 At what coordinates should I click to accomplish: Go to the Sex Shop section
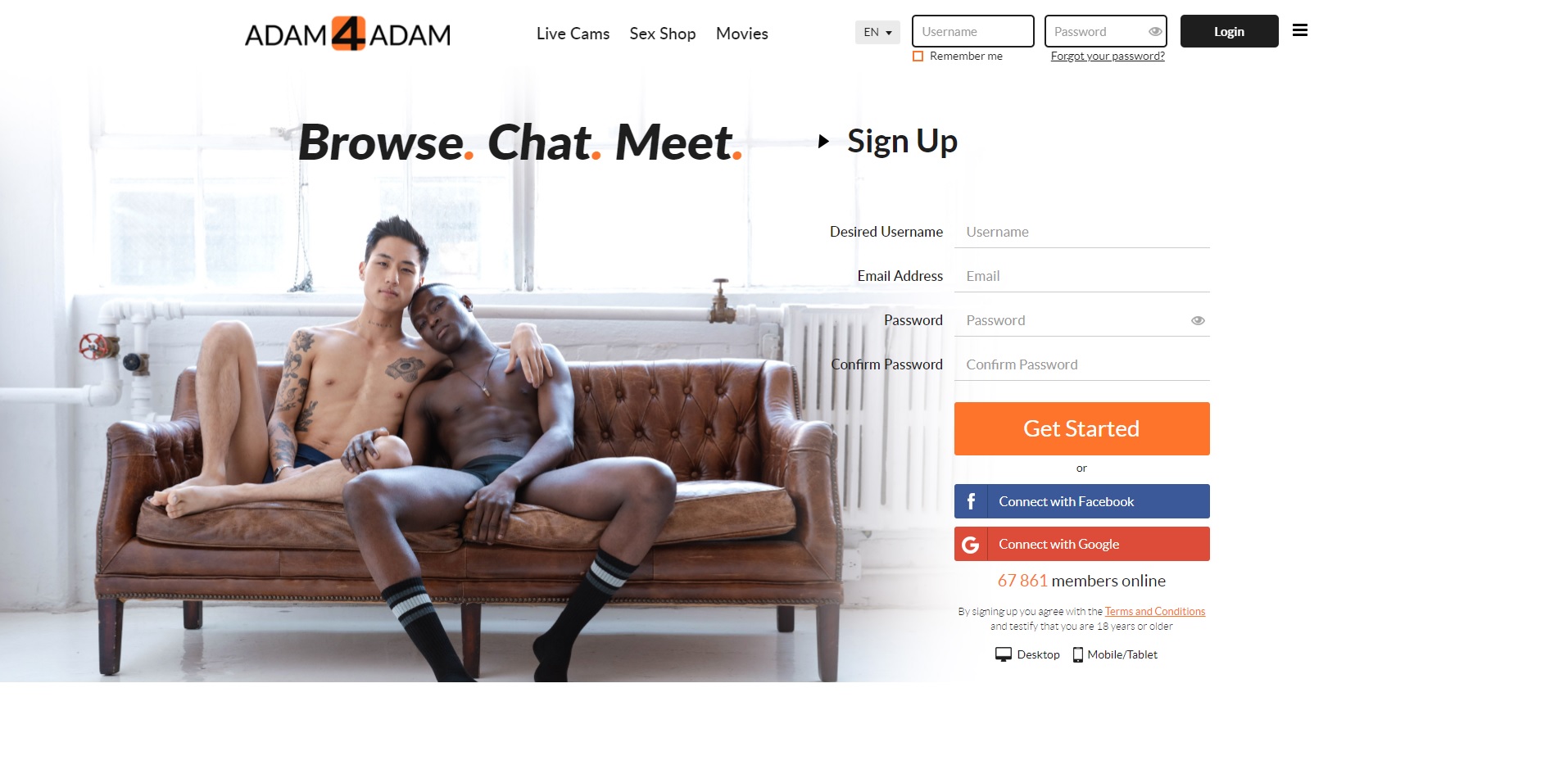663,34
